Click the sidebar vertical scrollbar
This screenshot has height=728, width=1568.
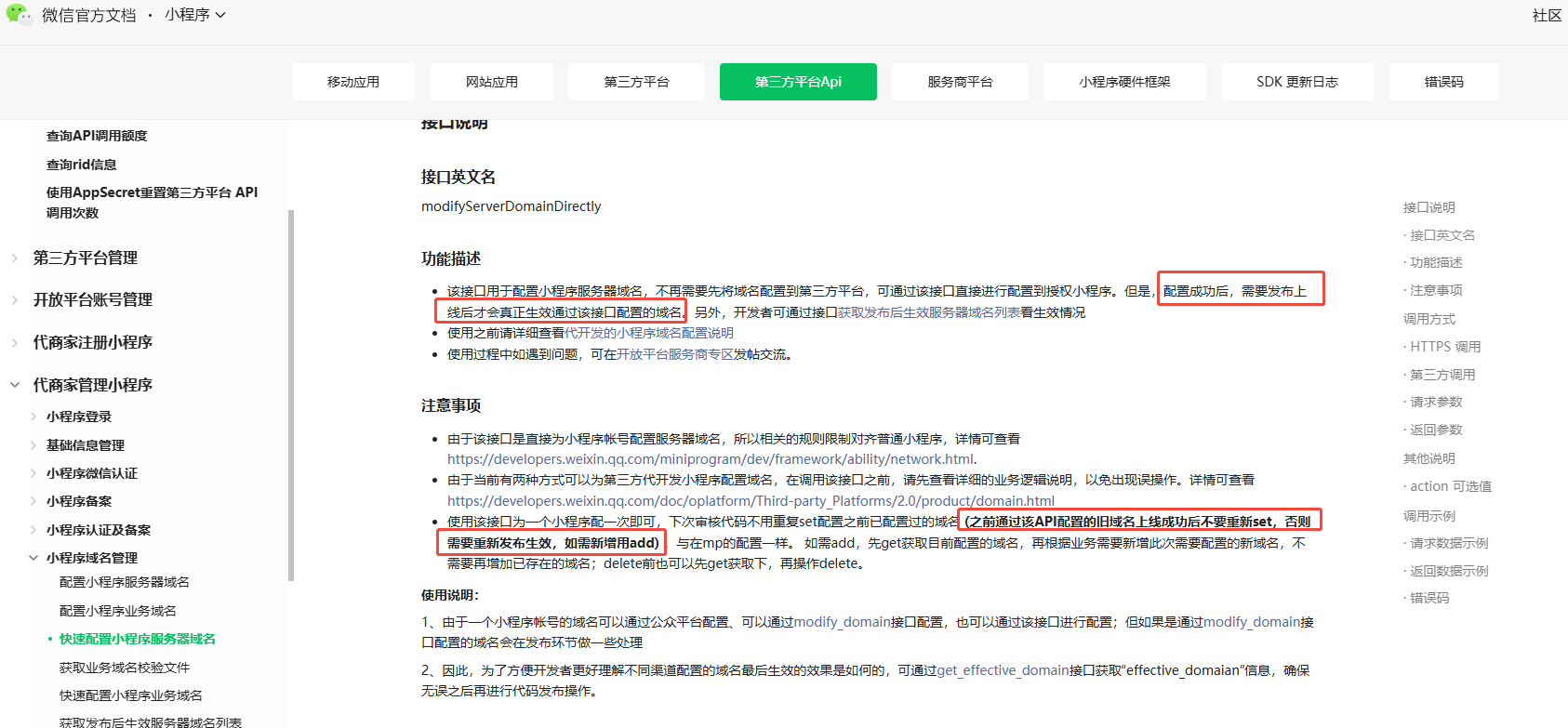point(291,395)
